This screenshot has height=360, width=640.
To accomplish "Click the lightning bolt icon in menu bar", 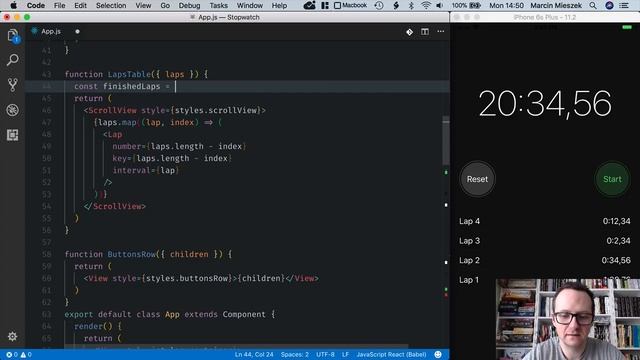I will coord(396,5).
